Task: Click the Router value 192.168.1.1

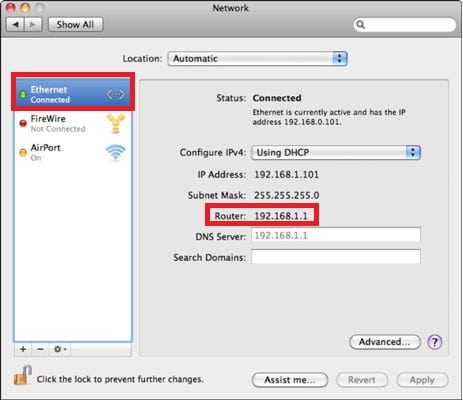Action: point(281,216)
